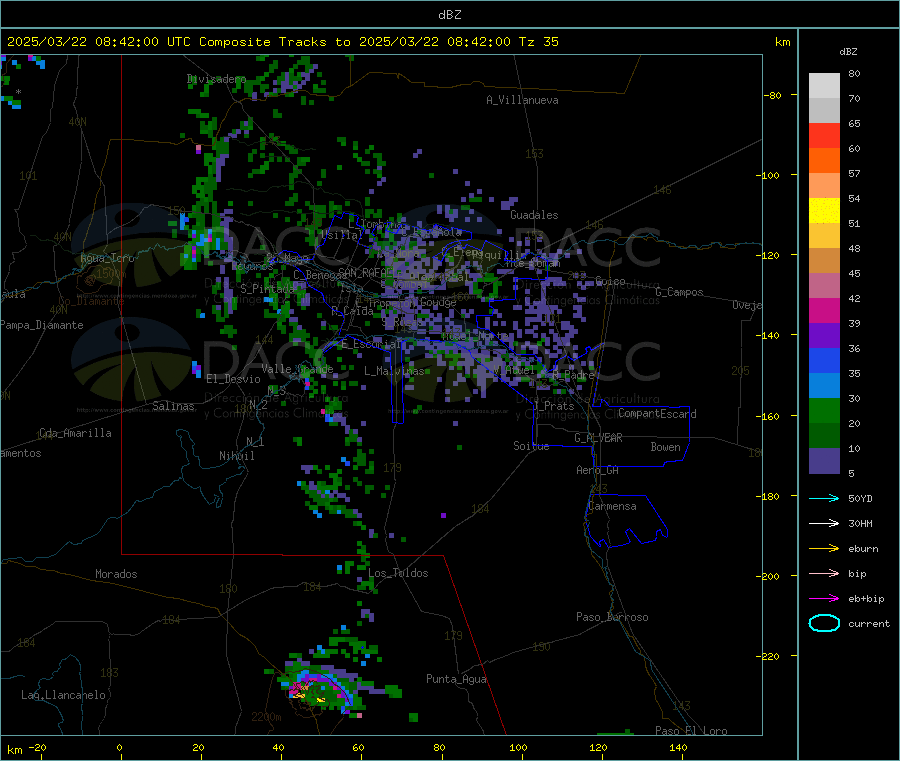Click the 'Aero_GA' map label
The height and width of the screenshot is (761, 900).
coord(597,470)
